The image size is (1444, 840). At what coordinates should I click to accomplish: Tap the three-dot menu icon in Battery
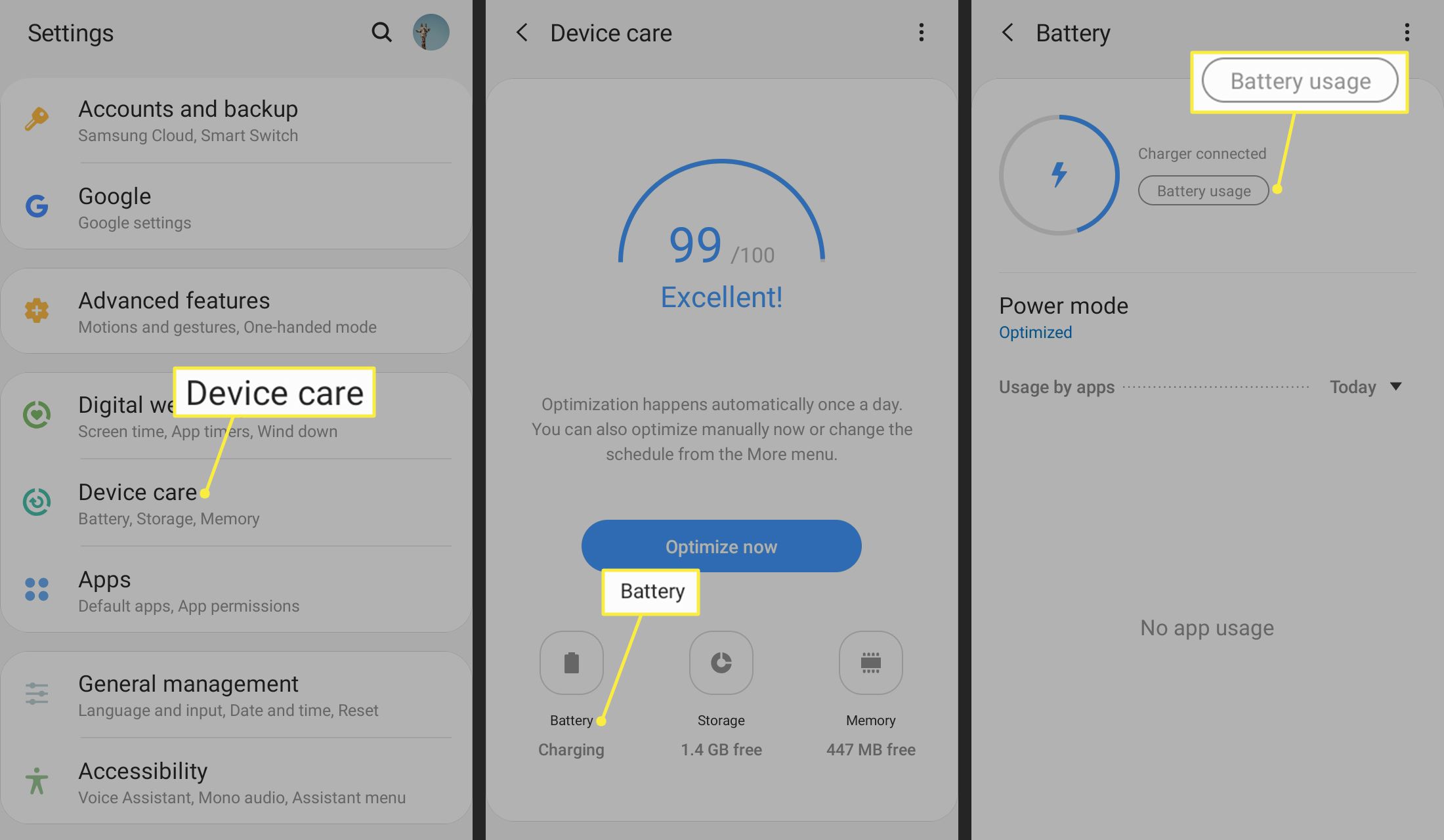(1405, 33)
